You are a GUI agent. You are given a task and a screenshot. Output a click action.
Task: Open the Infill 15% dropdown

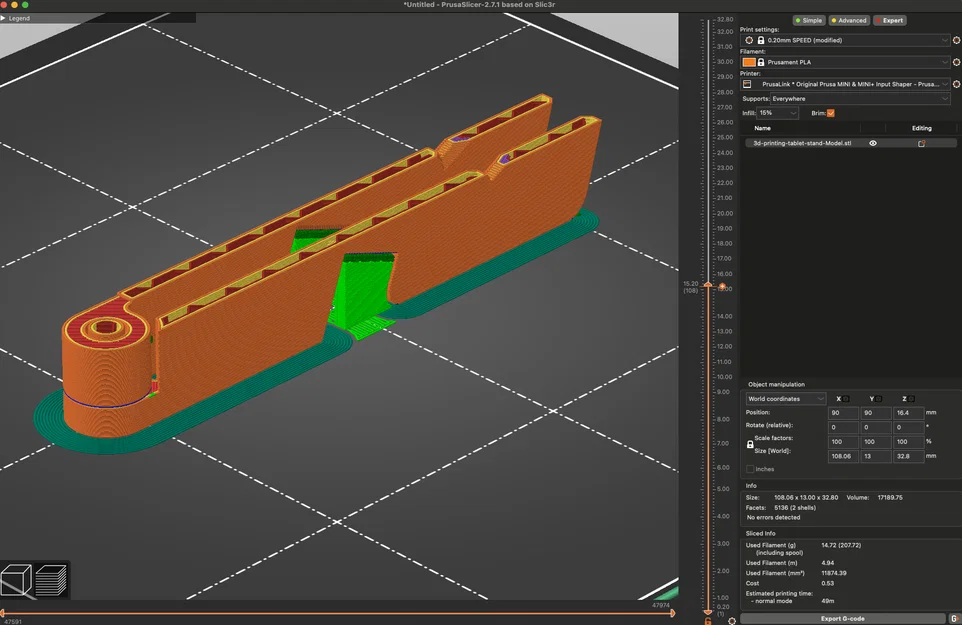777,113
